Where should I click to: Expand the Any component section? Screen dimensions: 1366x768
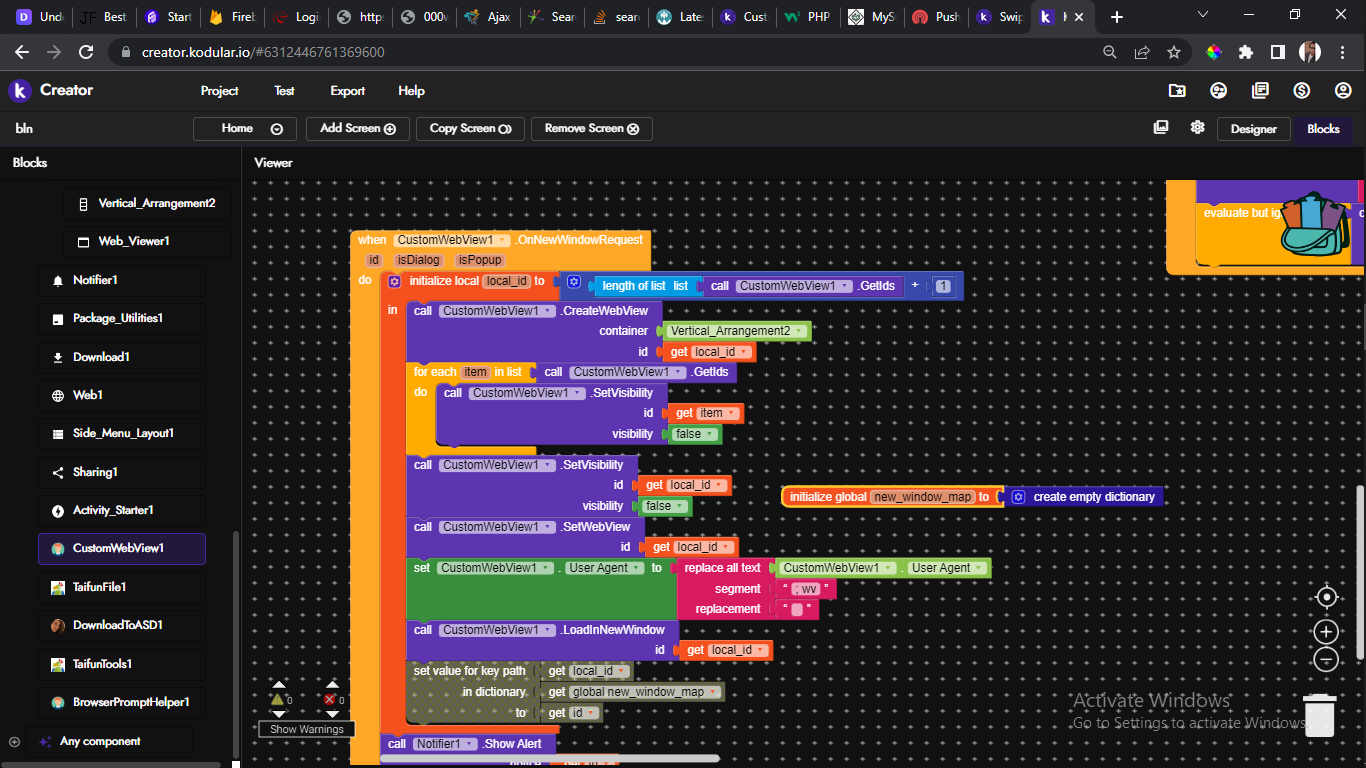click(x=14, y=742)
